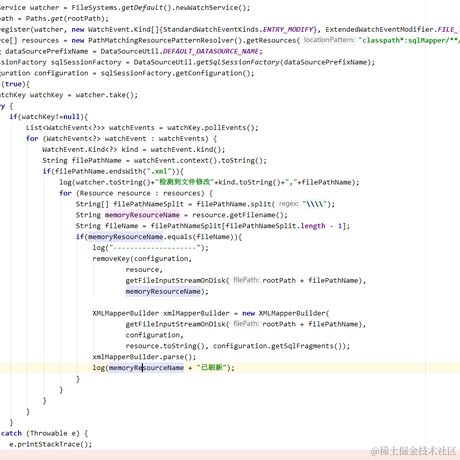Click the watchEvents variable declaration
Screen dimensions: 460x460
click(132, 128)
